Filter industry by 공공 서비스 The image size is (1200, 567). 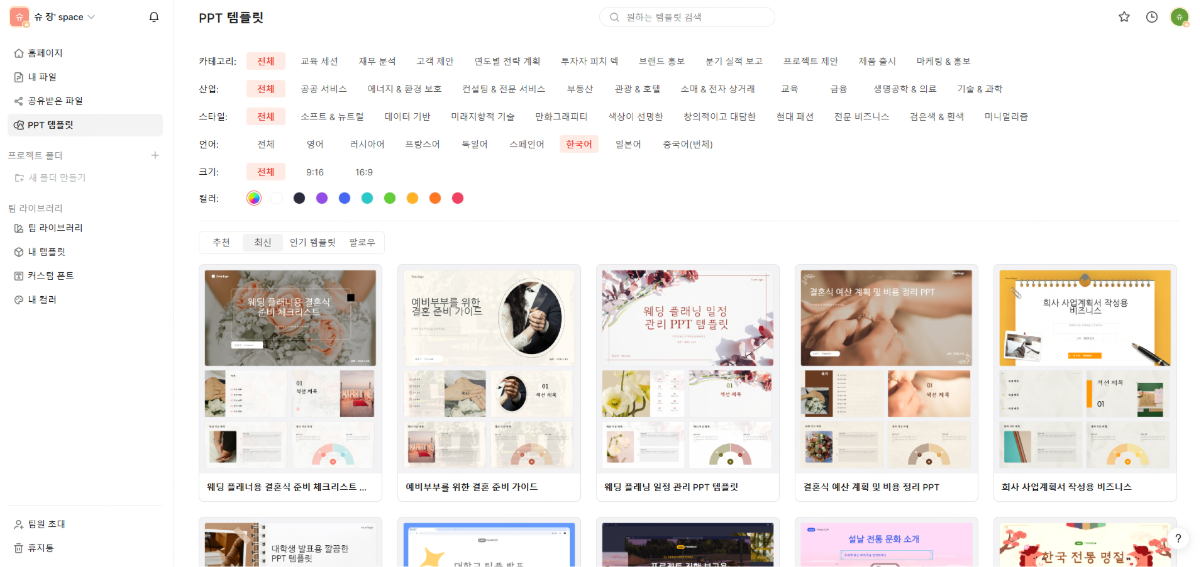[x=324, y=89]
